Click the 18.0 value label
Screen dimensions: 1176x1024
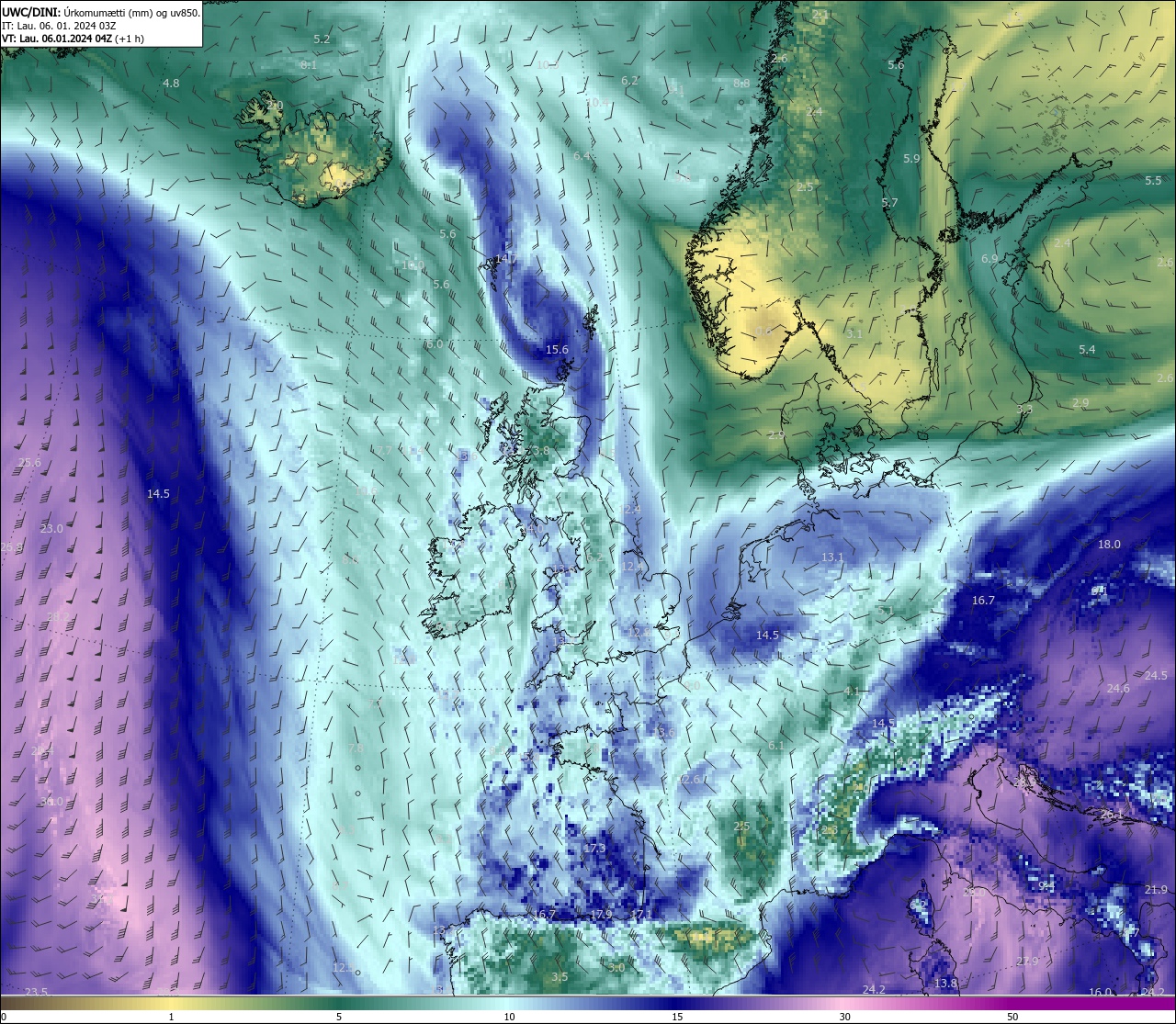coord(1109,544)
